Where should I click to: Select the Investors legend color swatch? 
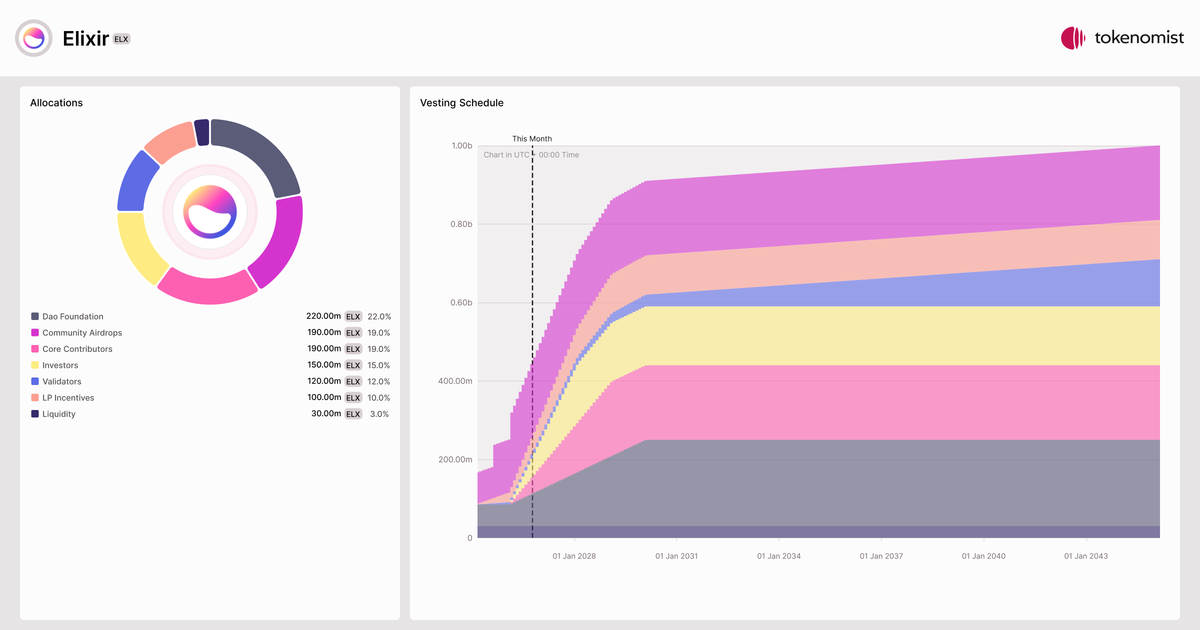tap(35, 366)
